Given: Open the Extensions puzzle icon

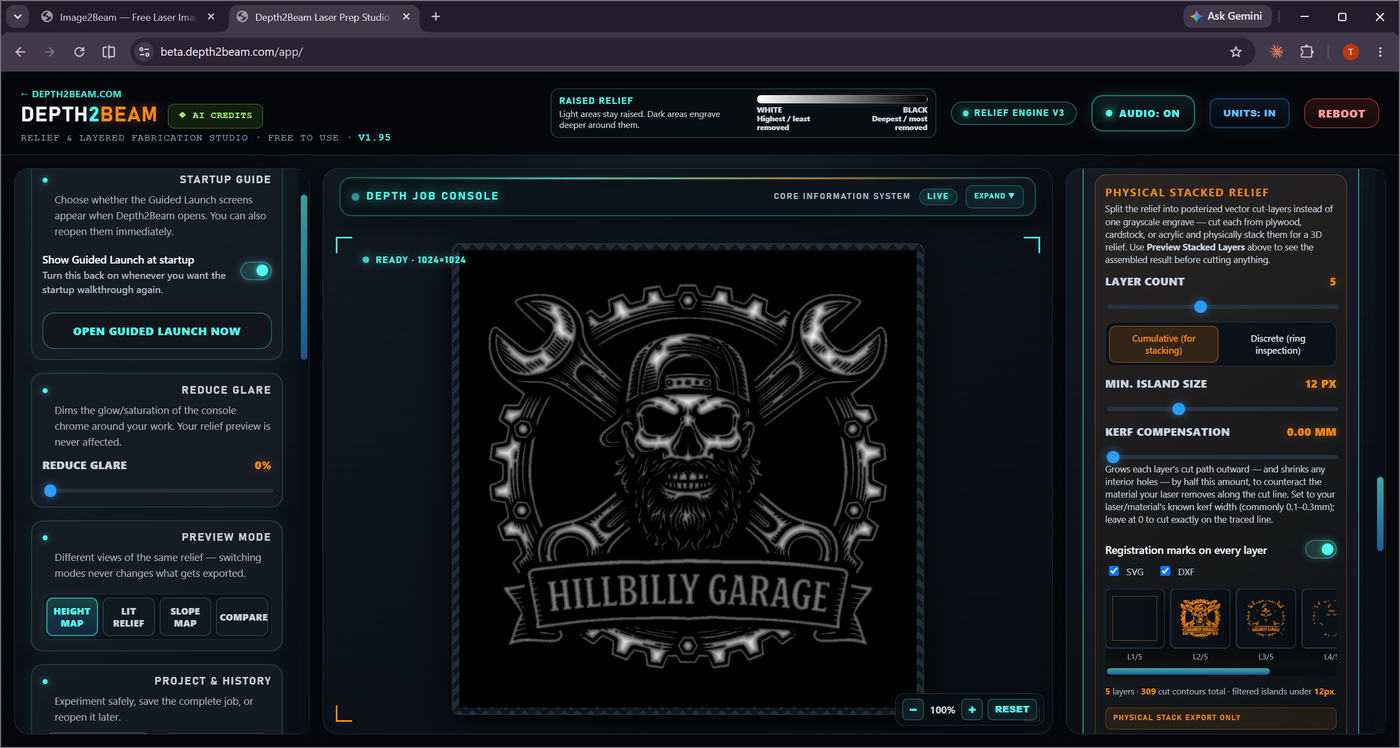Looking at the screenshot, I should click(1307, 52).
